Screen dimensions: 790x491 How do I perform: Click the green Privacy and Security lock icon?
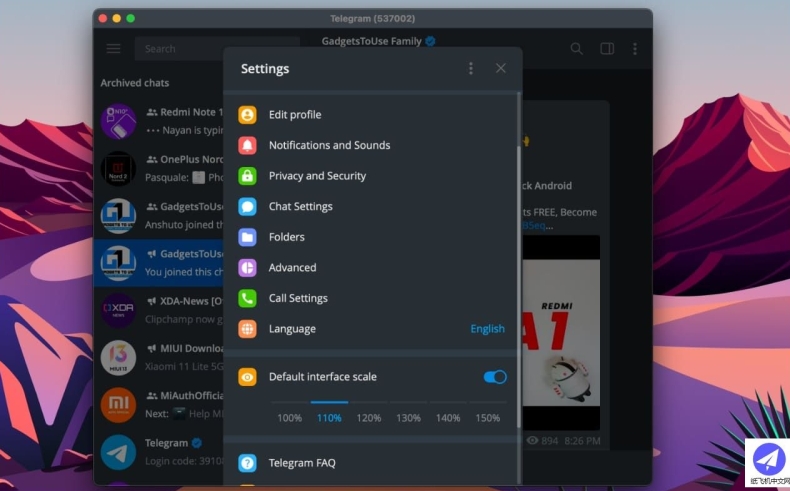[x=248, y=176]
